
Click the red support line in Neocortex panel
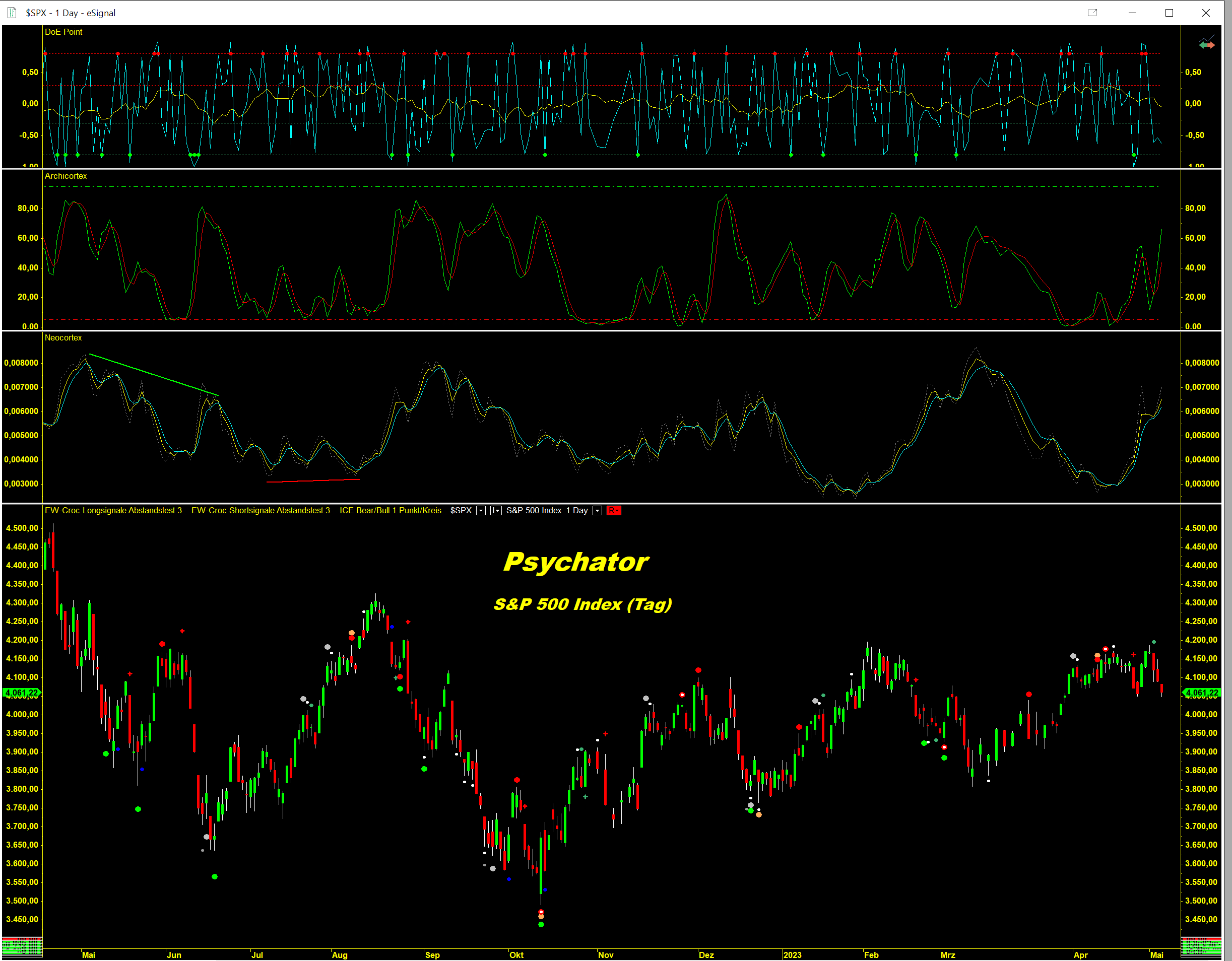click(x=312, y=480)
